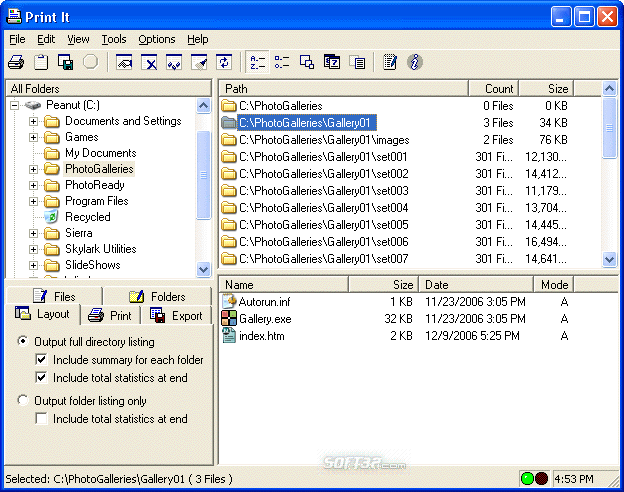Click the Peanut (C:) drive icon
Screen dimensions: 624x492
[x=33, y=105]
